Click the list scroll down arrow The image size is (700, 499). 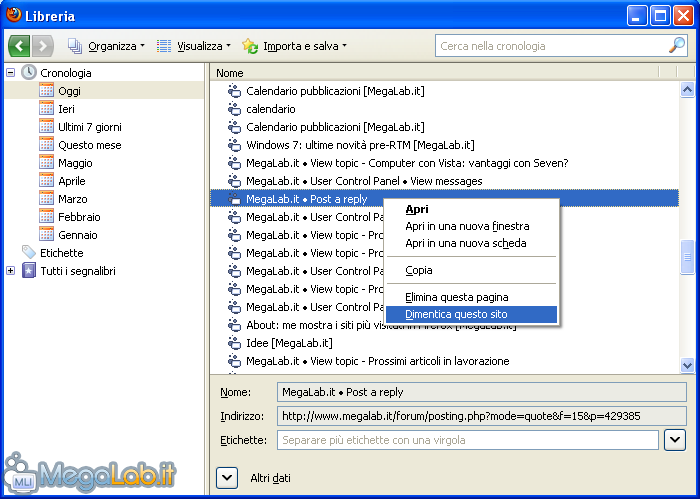click(687, 365)
